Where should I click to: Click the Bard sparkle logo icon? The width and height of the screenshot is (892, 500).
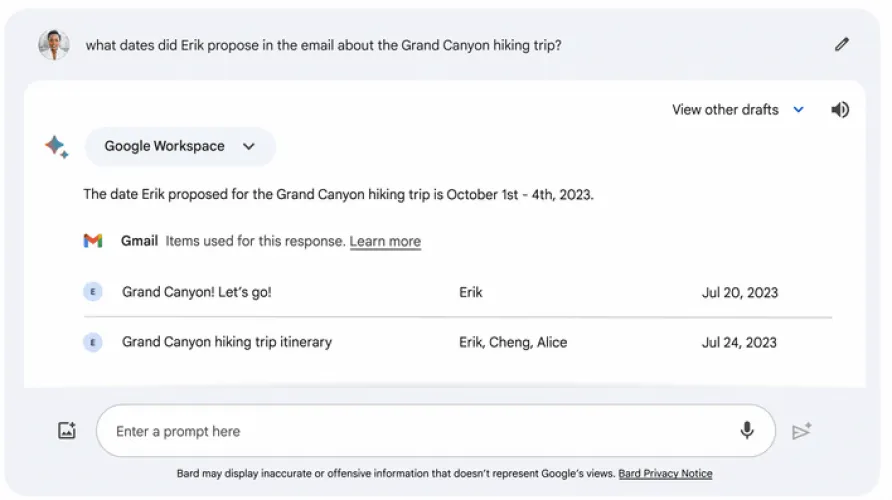tap(56, 147)
